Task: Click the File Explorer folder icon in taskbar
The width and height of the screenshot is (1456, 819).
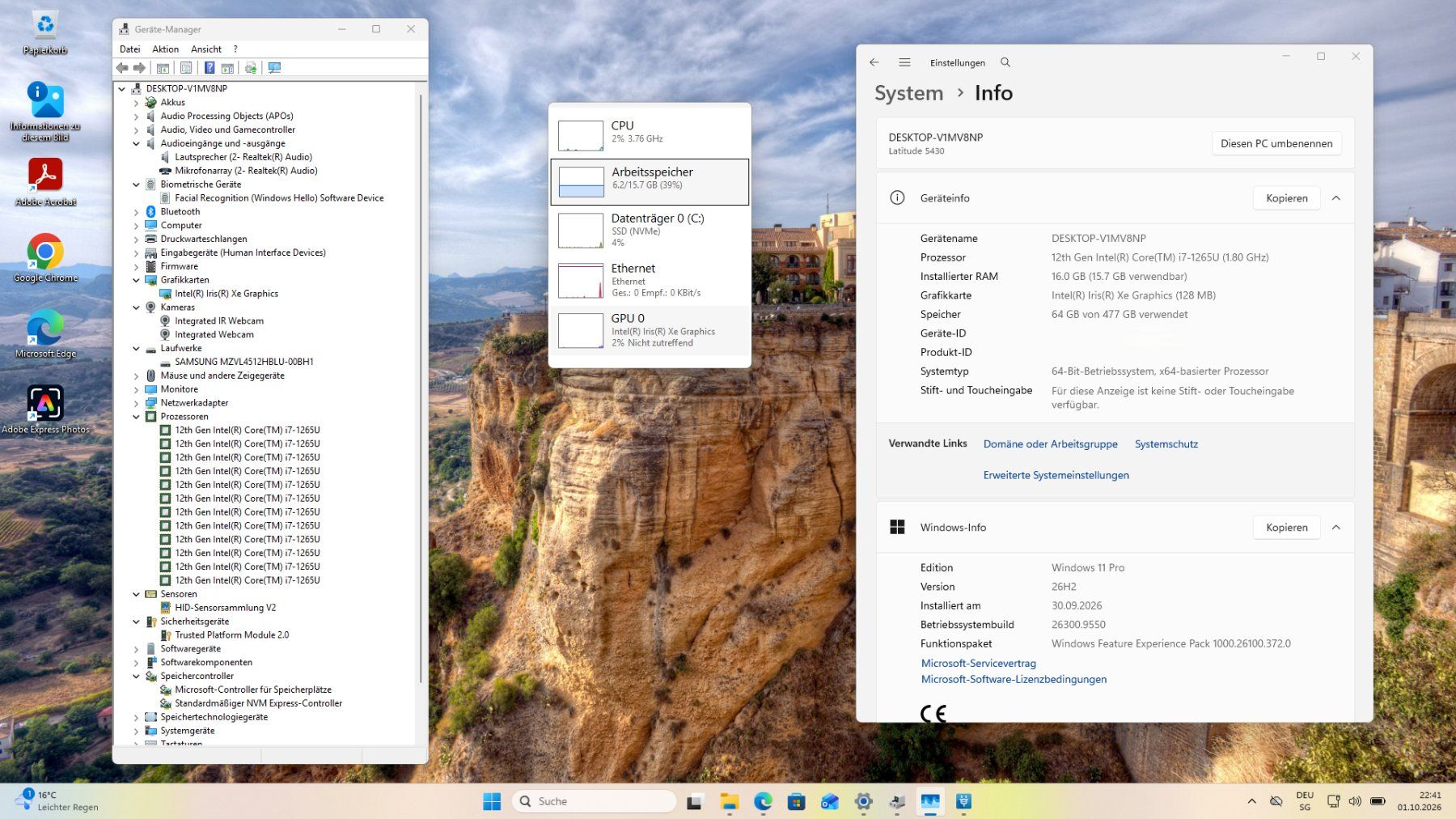Action: (x=730, y=801)
